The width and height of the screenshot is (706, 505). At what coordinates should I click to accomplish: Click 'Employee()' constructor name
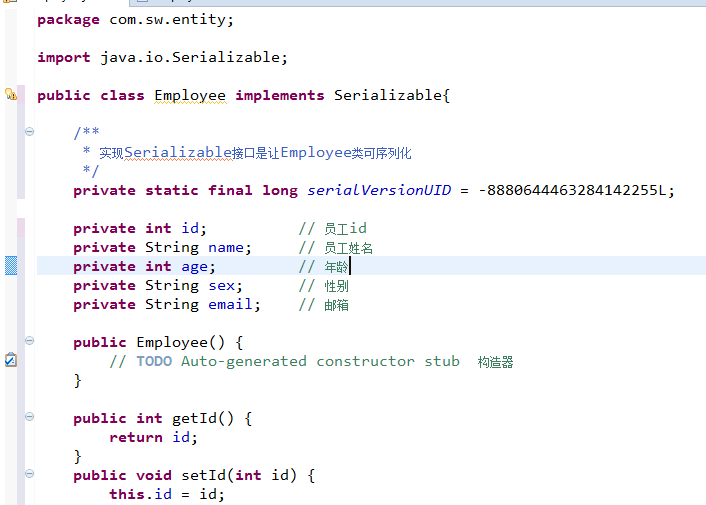tap(181, 343)
